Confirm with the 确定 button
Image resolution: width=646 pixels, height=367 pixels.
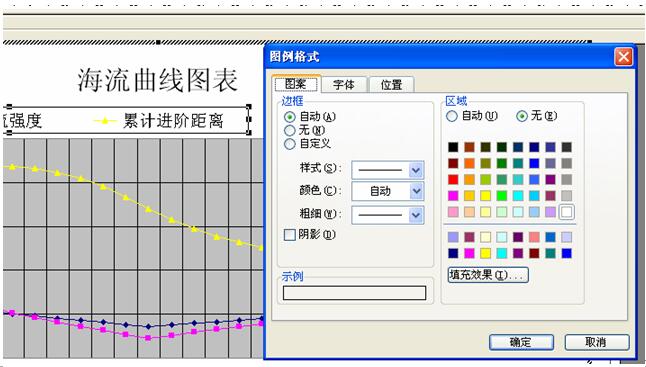tap(521, 342)
